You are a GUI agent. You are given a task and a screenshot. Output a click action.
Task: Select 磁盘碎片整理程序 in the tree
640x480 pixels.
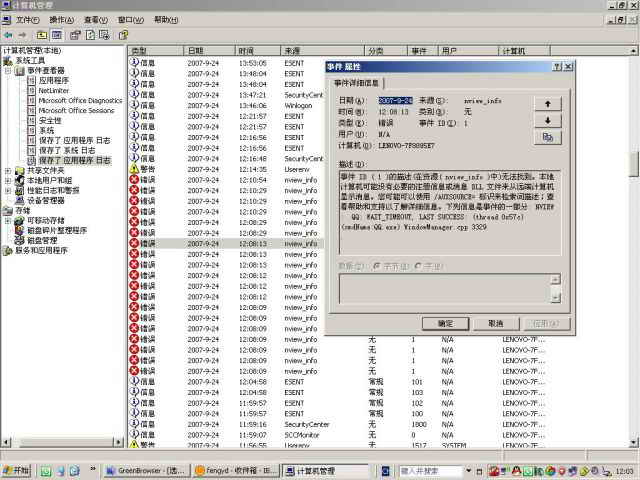click(57, 230)
